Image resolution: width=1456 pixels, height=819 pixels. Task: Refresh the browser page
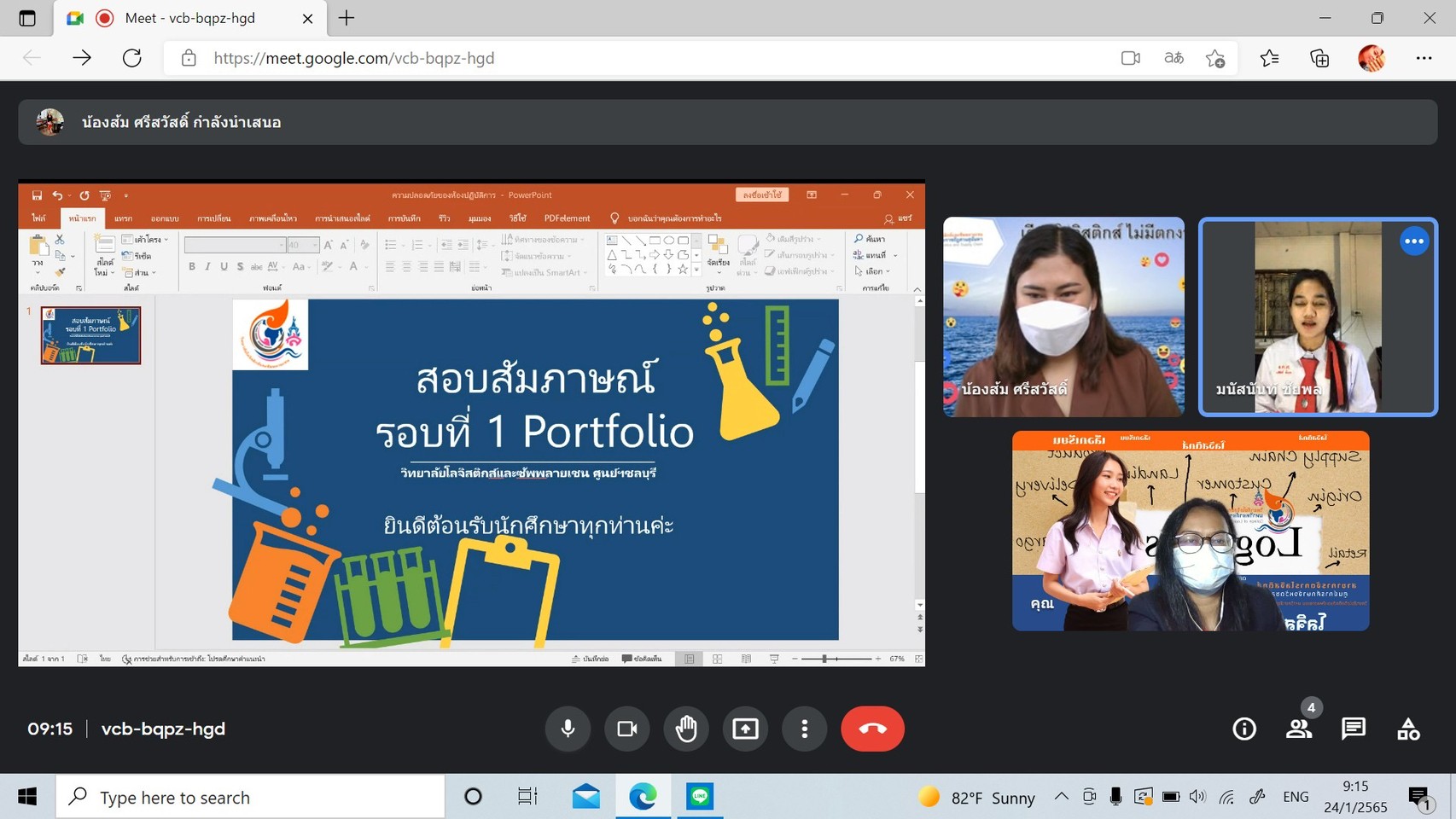point(131,58)
